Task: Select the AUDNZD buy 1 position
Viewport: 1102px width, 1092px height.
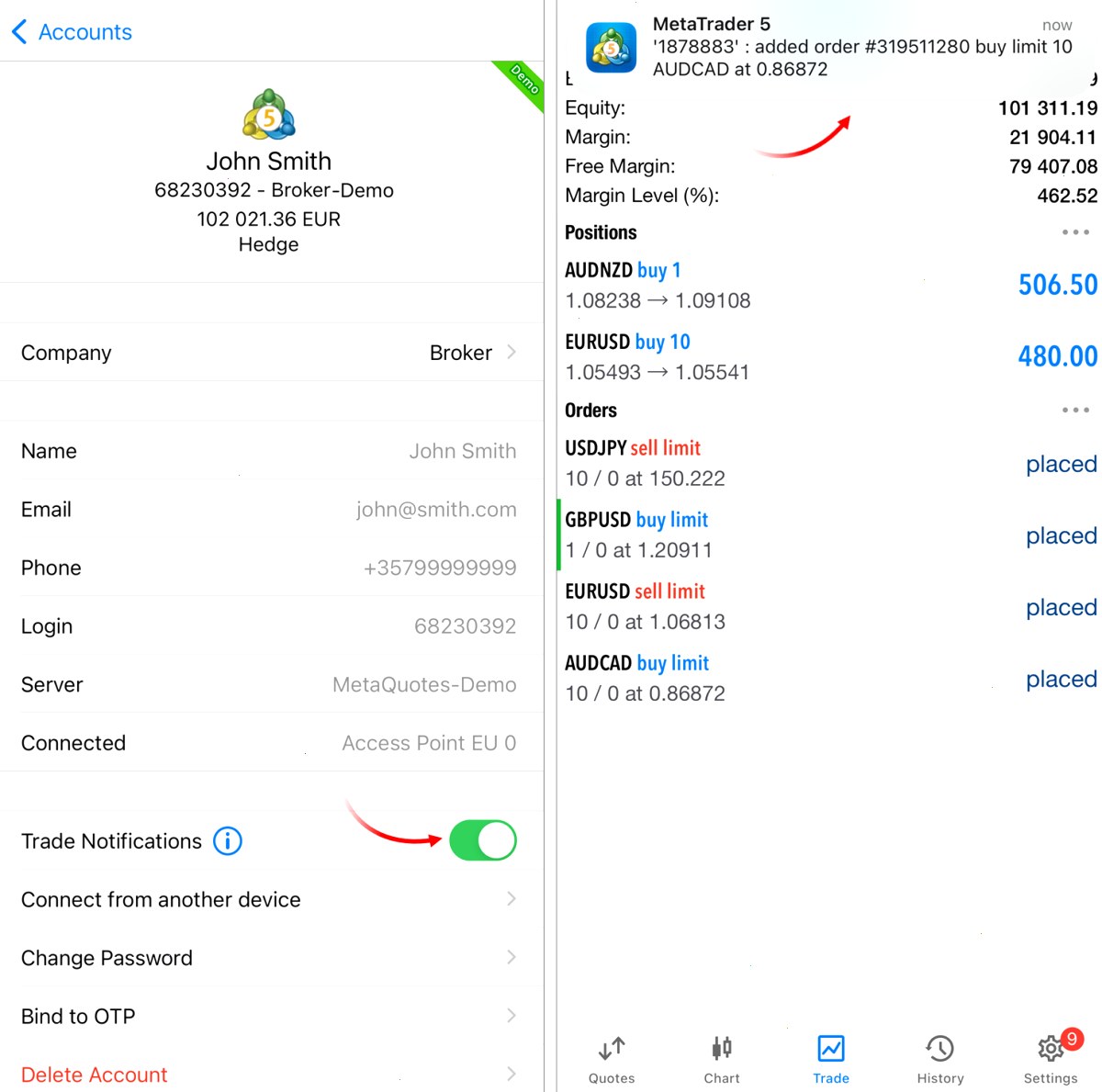Action: point(830,285)
